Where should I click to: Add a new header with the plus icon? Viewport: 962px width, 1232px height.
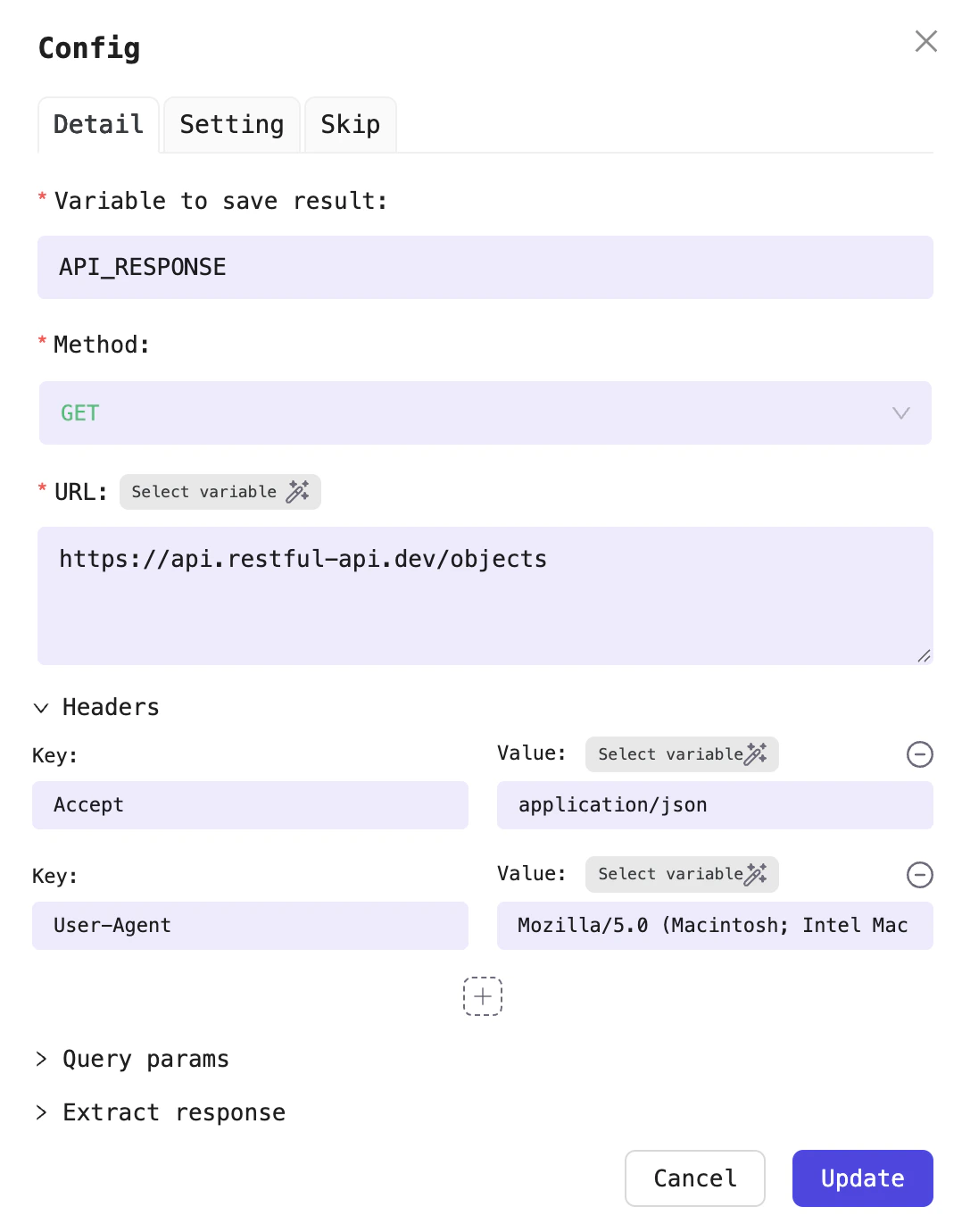coord(483,995)
